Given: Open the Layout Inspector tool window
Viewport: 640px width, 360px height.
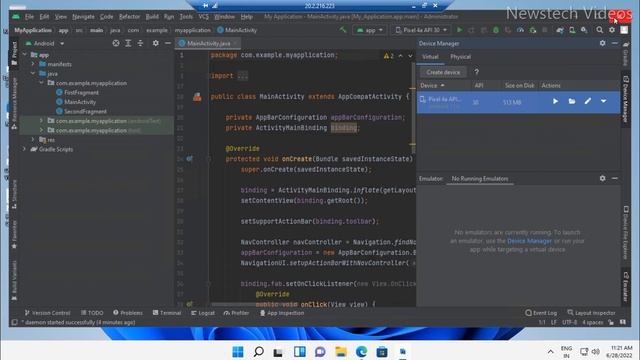Looking at the screenshot, I should pyautogui.click(x=591, y=313).
